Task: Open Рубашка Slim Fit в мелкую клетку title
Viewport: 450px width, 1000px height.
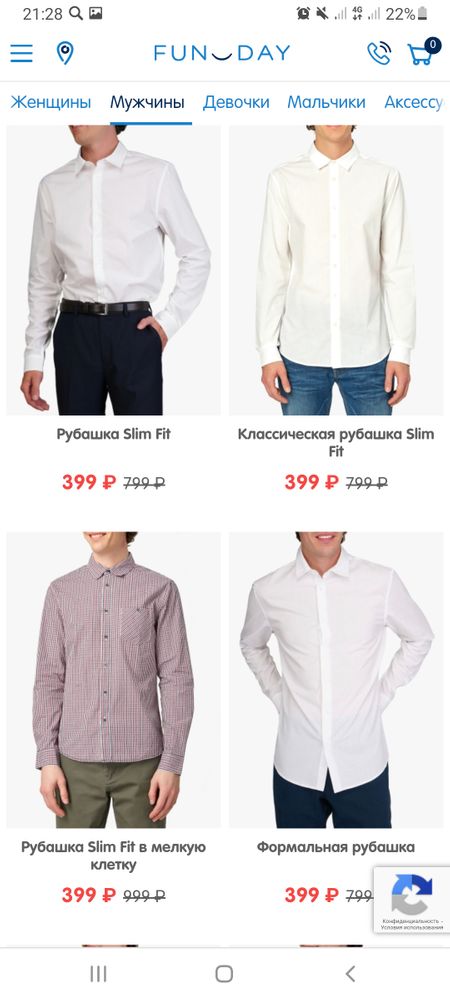Action: [113, 856]
